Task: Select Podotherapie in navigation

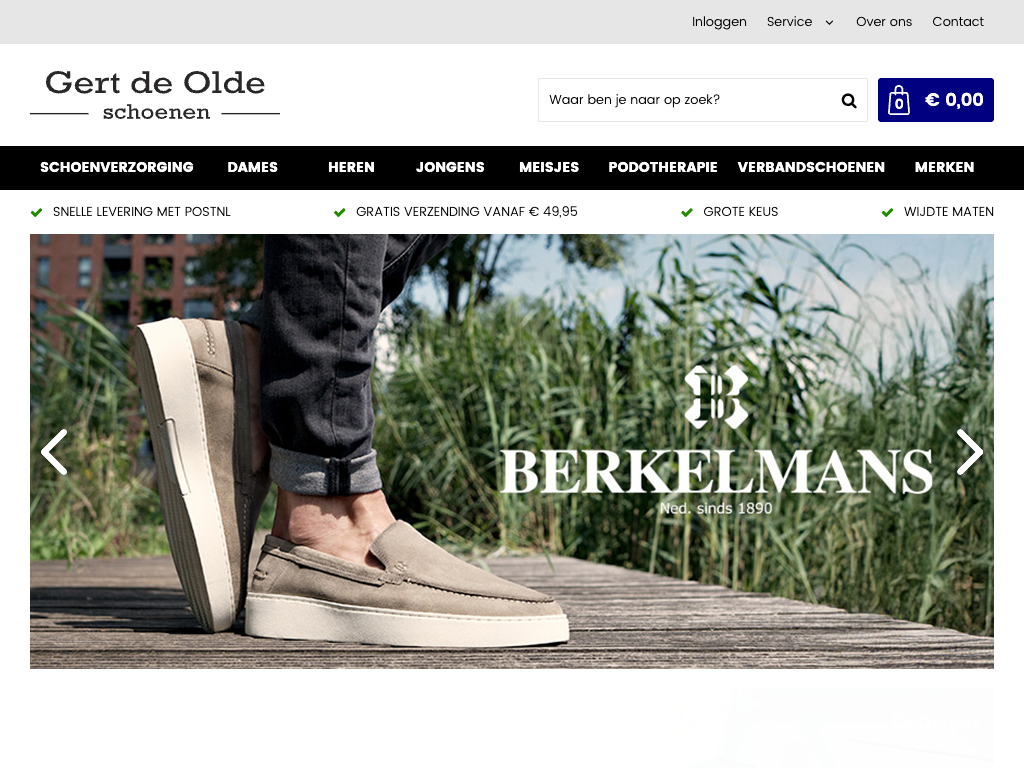Action: pos(663,167)
